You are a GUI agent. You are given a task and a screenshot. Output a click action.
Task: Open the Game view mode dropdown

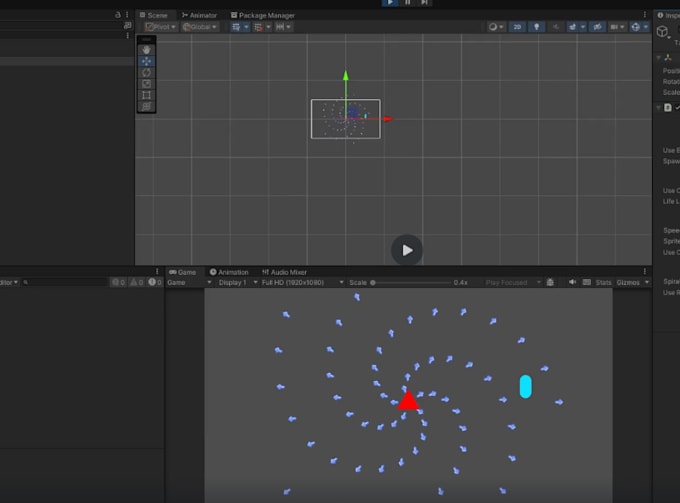point(189,282)
